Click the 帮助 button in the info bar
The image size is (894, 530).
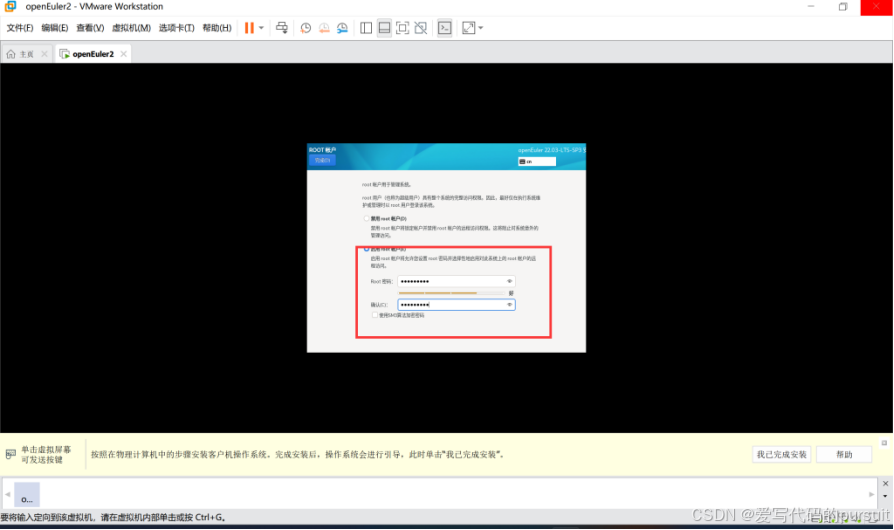844,454
